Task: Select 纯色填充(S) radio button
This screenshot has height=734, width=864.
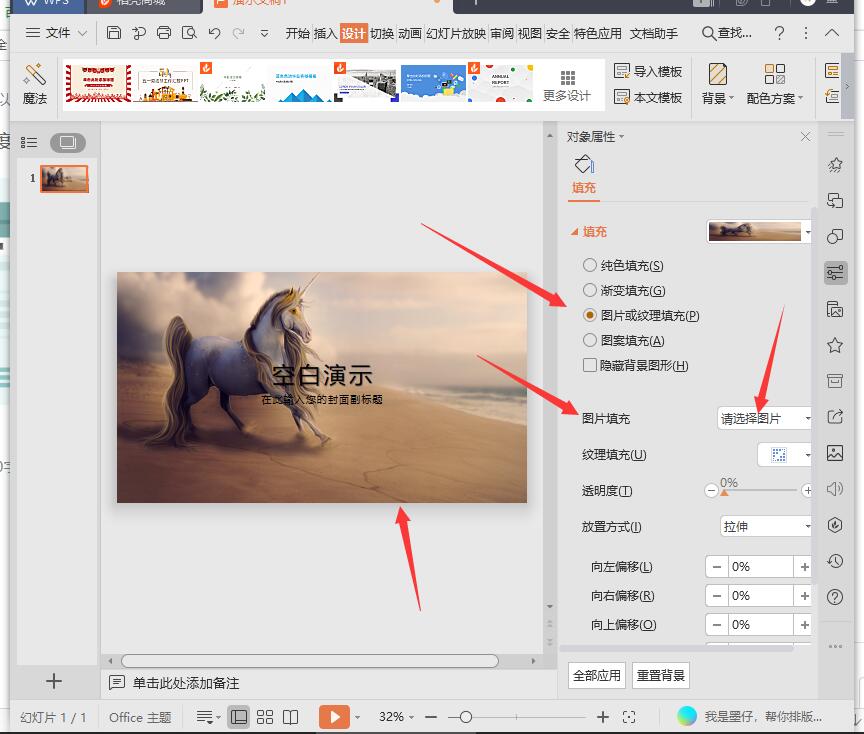Action: pos(590,266)
